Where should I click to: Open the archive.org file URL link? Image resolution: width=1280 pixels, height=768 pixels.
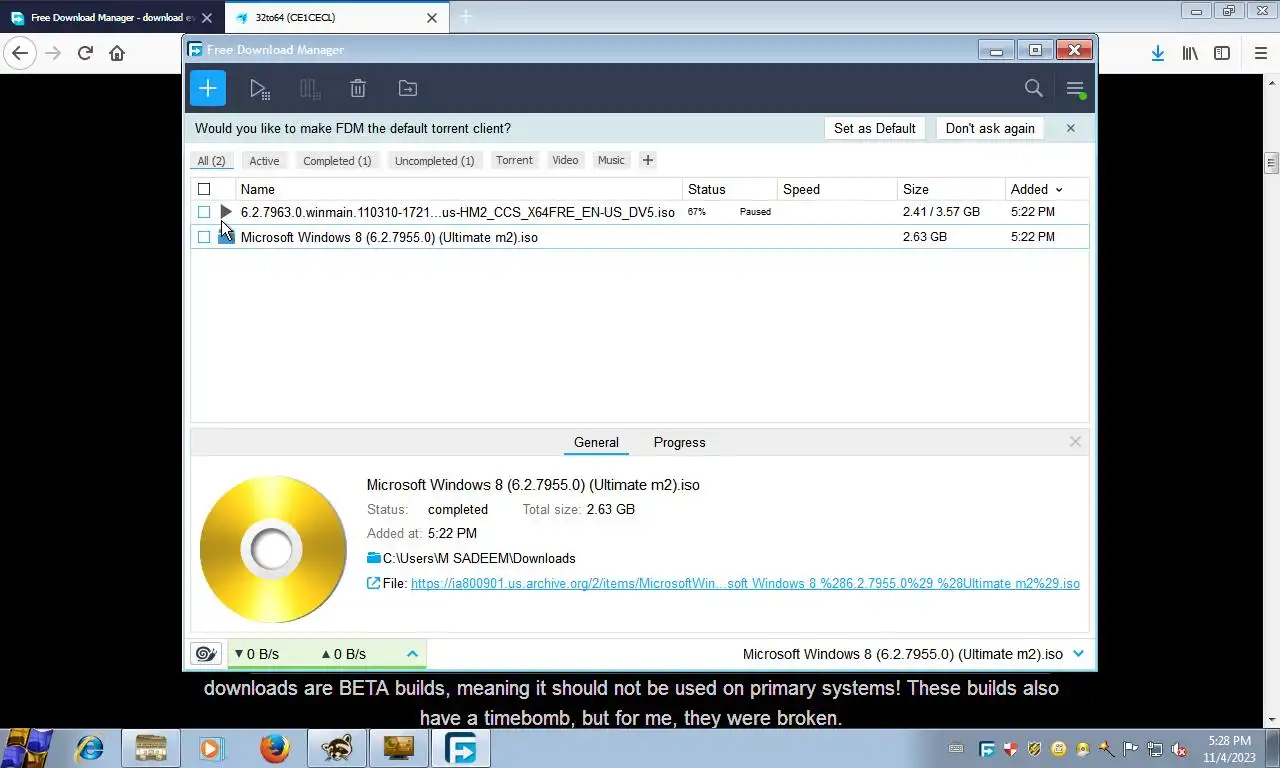click(x=745, y=583)
